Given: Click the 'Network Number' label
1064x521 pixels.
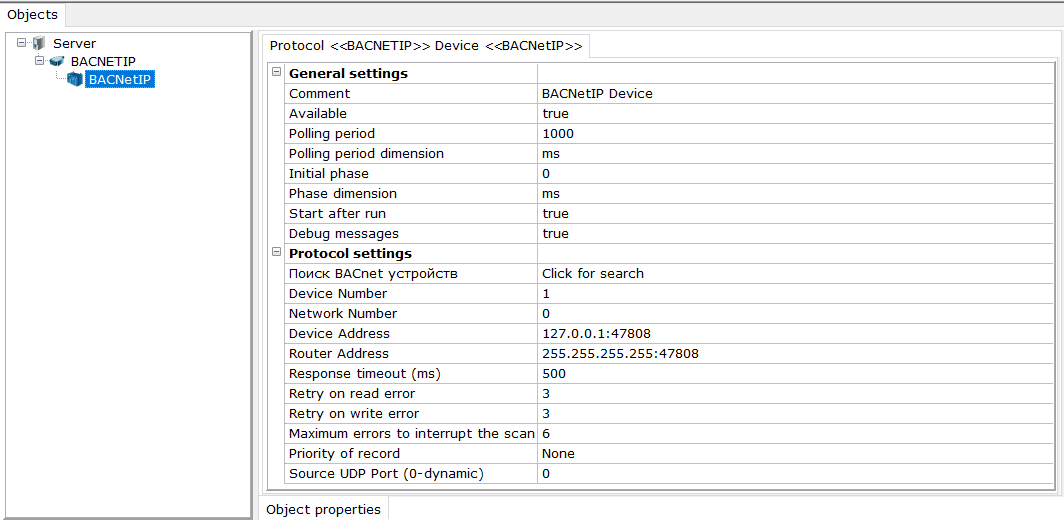Looking at the screenshot, I should coord(343,314).
